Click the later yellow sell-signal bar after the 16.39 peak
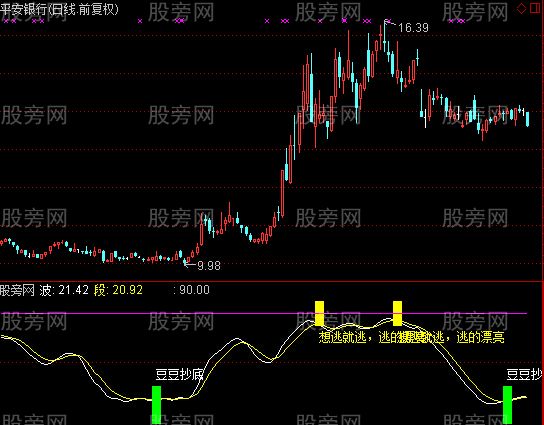The image size is (544, 425). click(x=397, y=313)
